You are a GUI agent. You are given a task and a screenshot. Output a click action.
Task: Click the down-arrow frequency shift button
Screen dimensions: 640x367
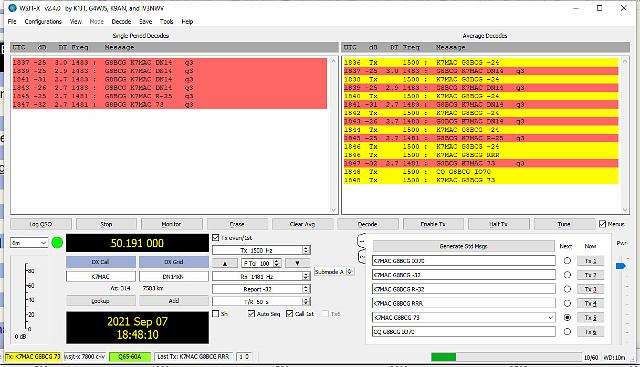click(297, 263)
